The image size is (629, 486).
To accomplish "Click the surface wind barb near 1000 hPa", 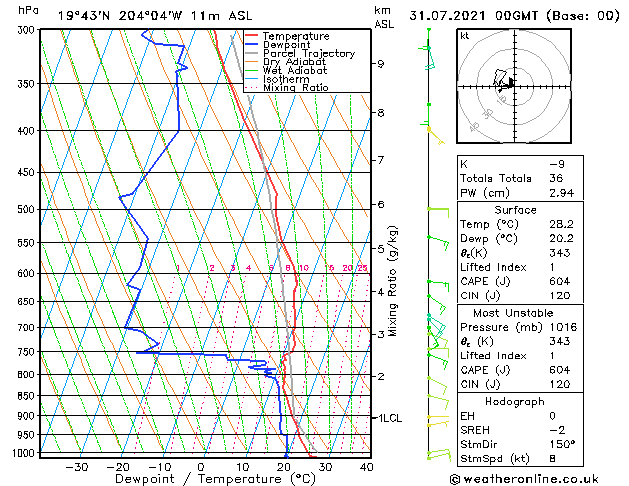I will (439, 455).
